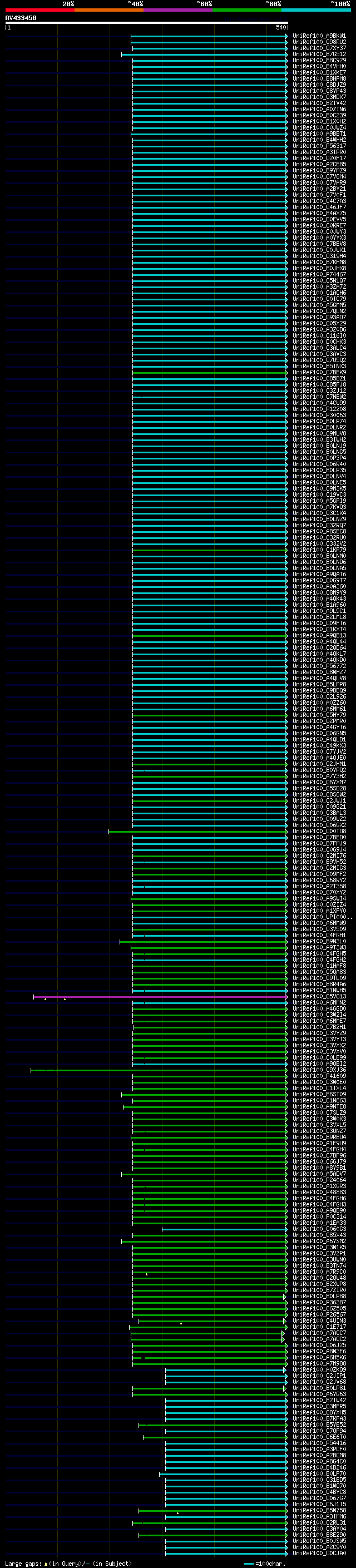Select label UniRef100_Q20F17

[319, 159]
